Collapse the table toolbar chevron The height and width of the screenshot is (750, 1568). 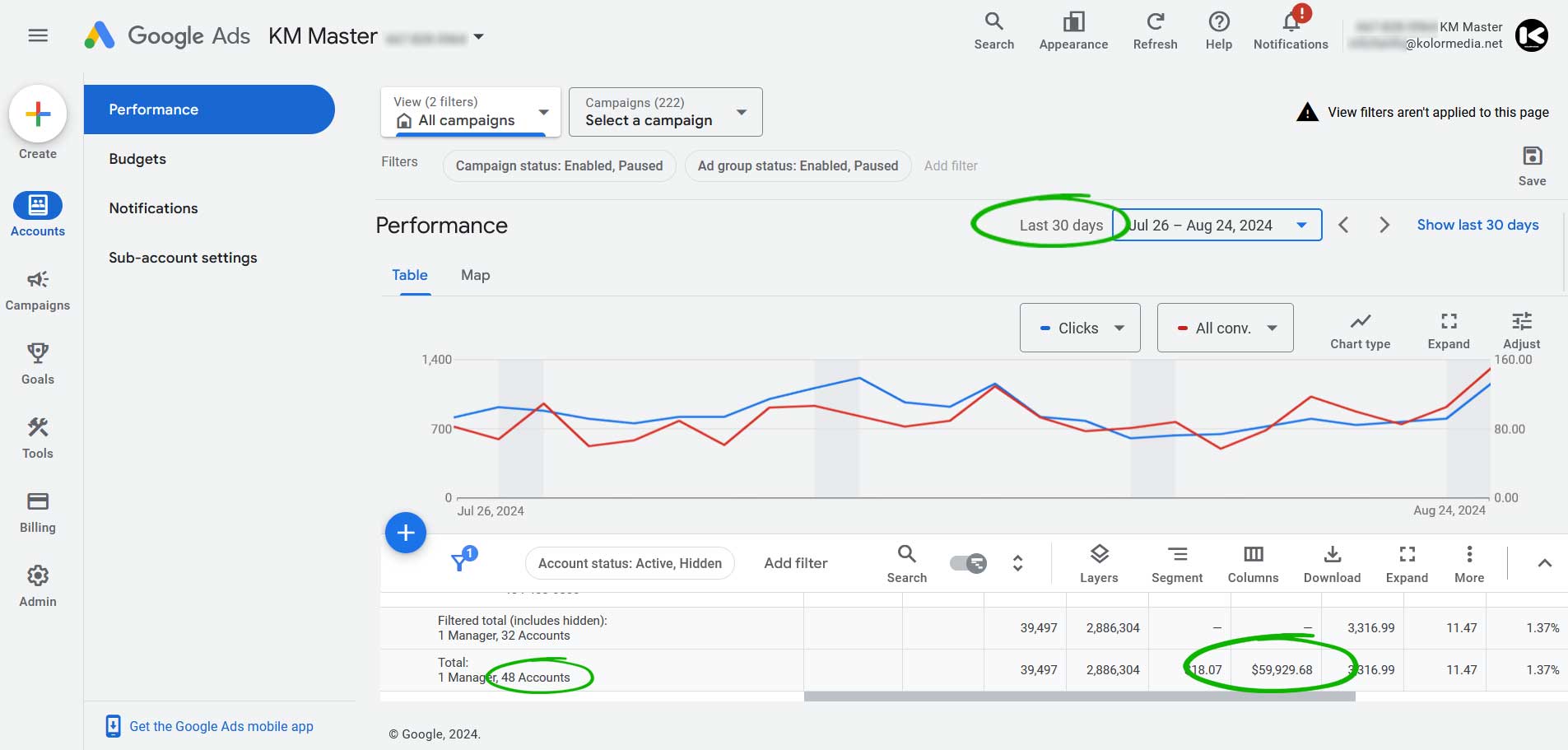pos(1544,563)
